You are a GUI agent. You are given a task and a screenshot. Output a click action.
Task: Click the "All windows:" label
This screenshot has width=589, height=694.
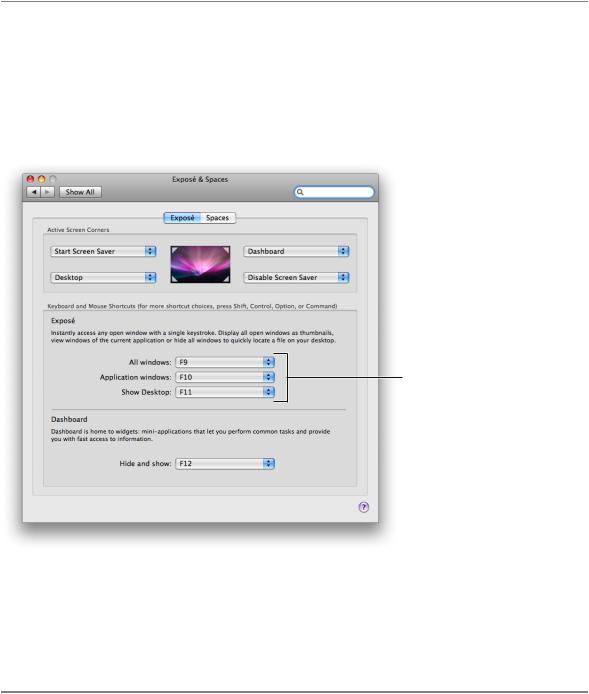pyautogui.click(x=150, y=362)
